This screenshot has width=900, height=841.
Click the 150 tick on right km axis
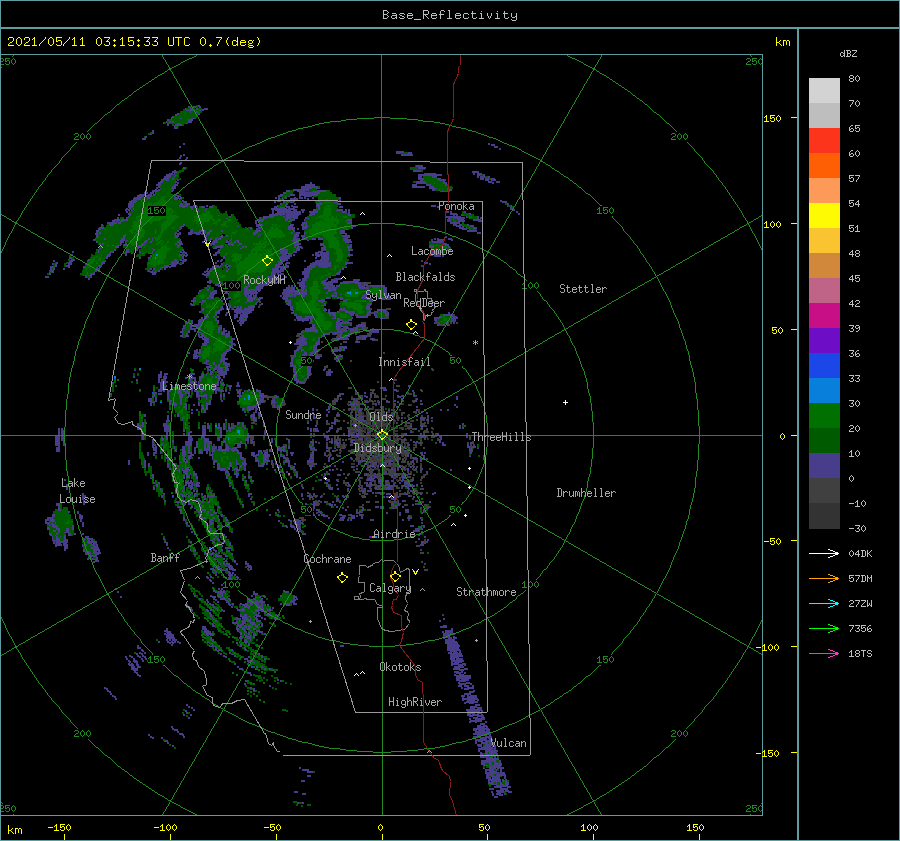773,118
